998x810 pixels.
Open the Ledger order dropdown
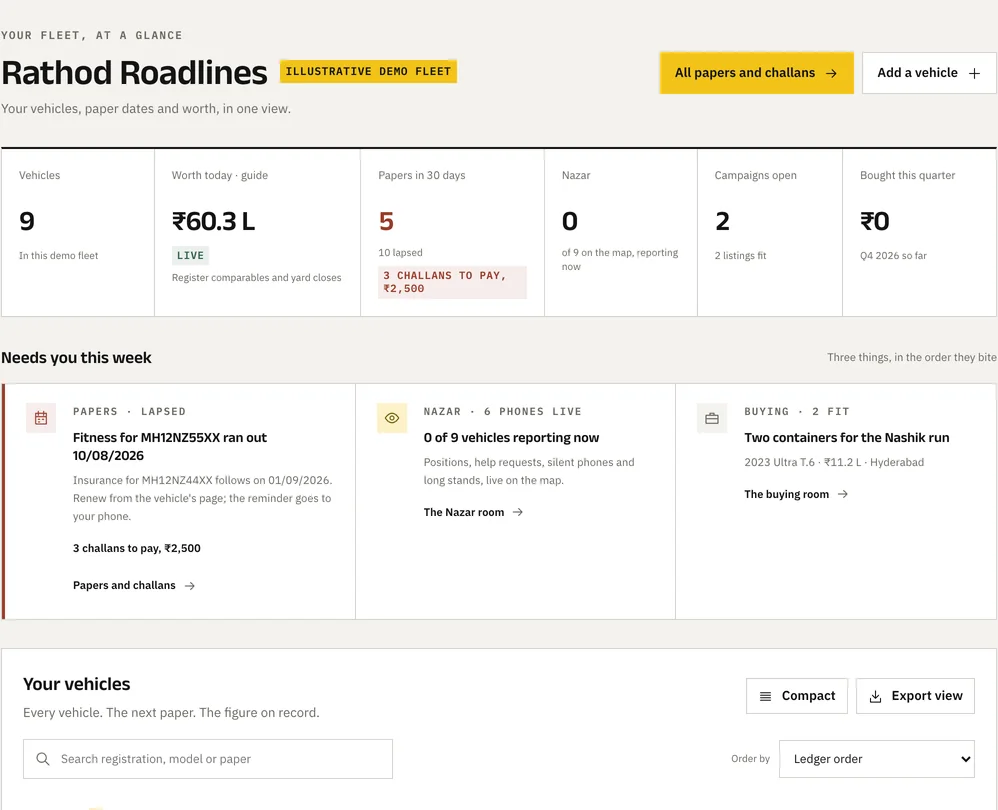(x=876, y=759)
